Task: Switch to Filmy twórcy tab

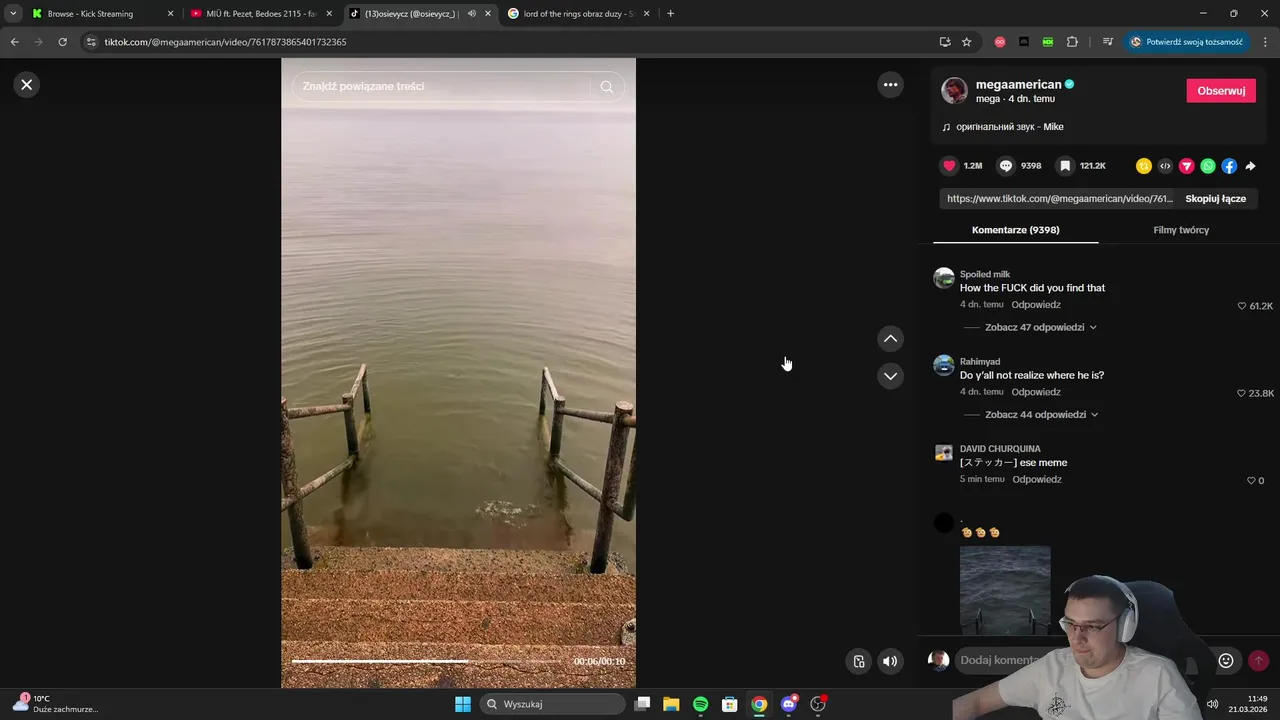Action: click(x=1181, y=230)
